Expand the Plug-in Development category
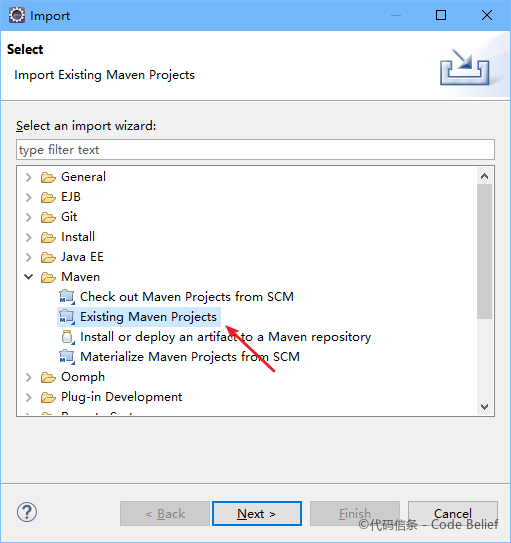 (x=29, y=397)
